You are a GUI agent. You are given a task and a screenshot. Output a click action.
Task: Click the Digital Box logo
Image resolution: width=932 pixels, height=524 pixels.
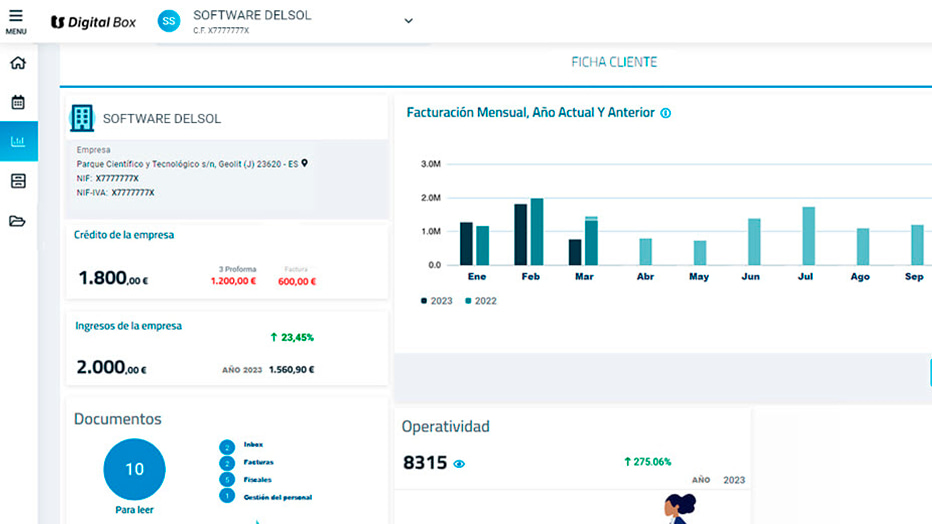pyautogui.click(x=93, y=22)
